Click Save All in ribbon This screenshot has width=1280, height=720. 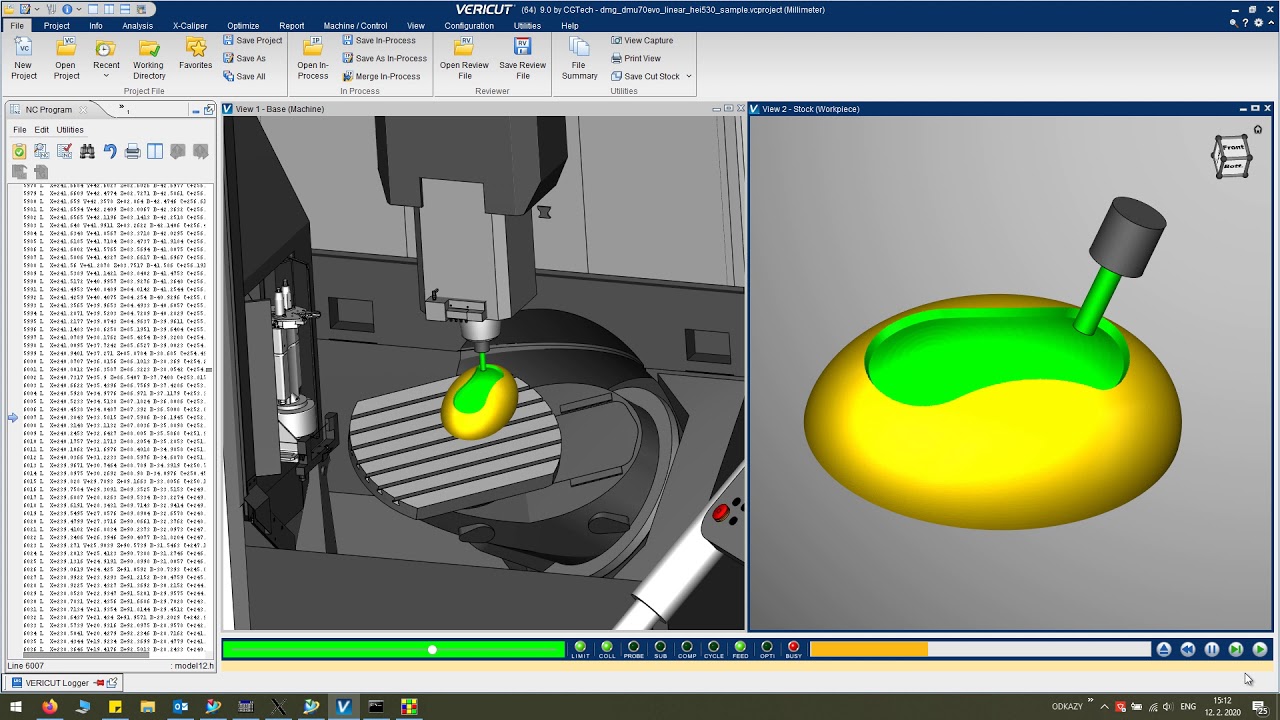coord(244,76)
